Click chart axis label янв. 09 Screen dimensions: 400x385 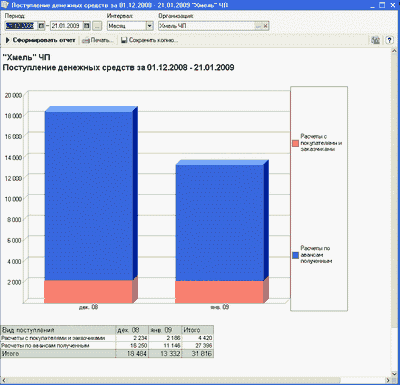pyautogui.click(x=220, y=307)
